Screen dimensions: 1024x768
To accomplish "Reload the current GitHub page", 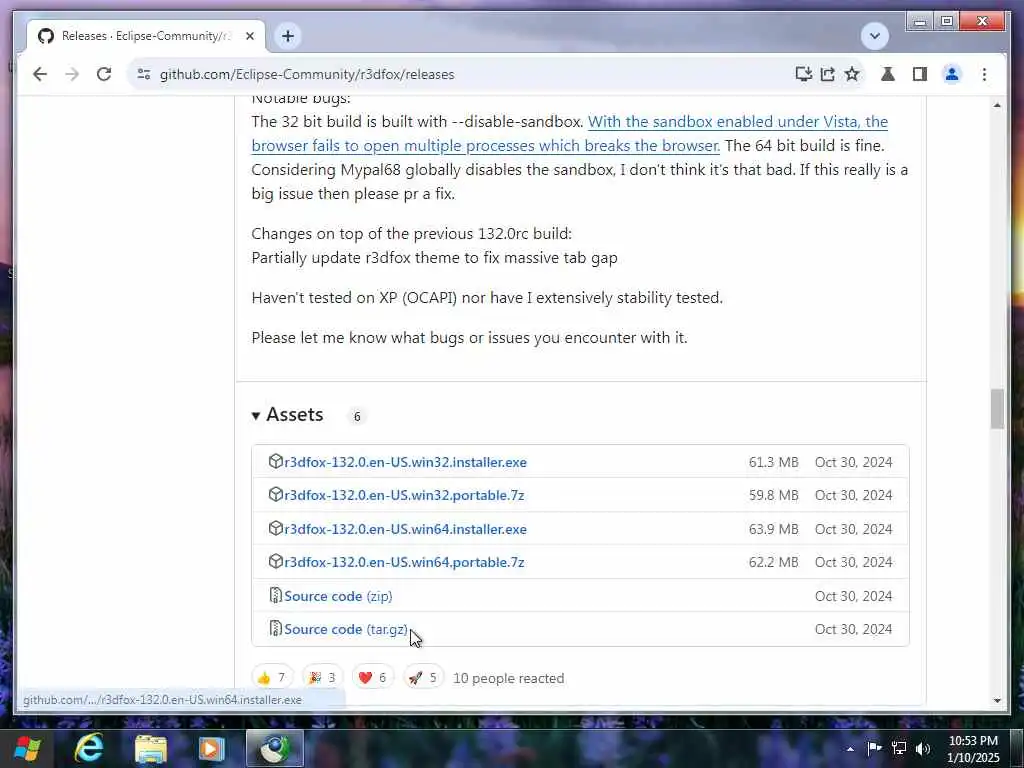I will 104,74.
